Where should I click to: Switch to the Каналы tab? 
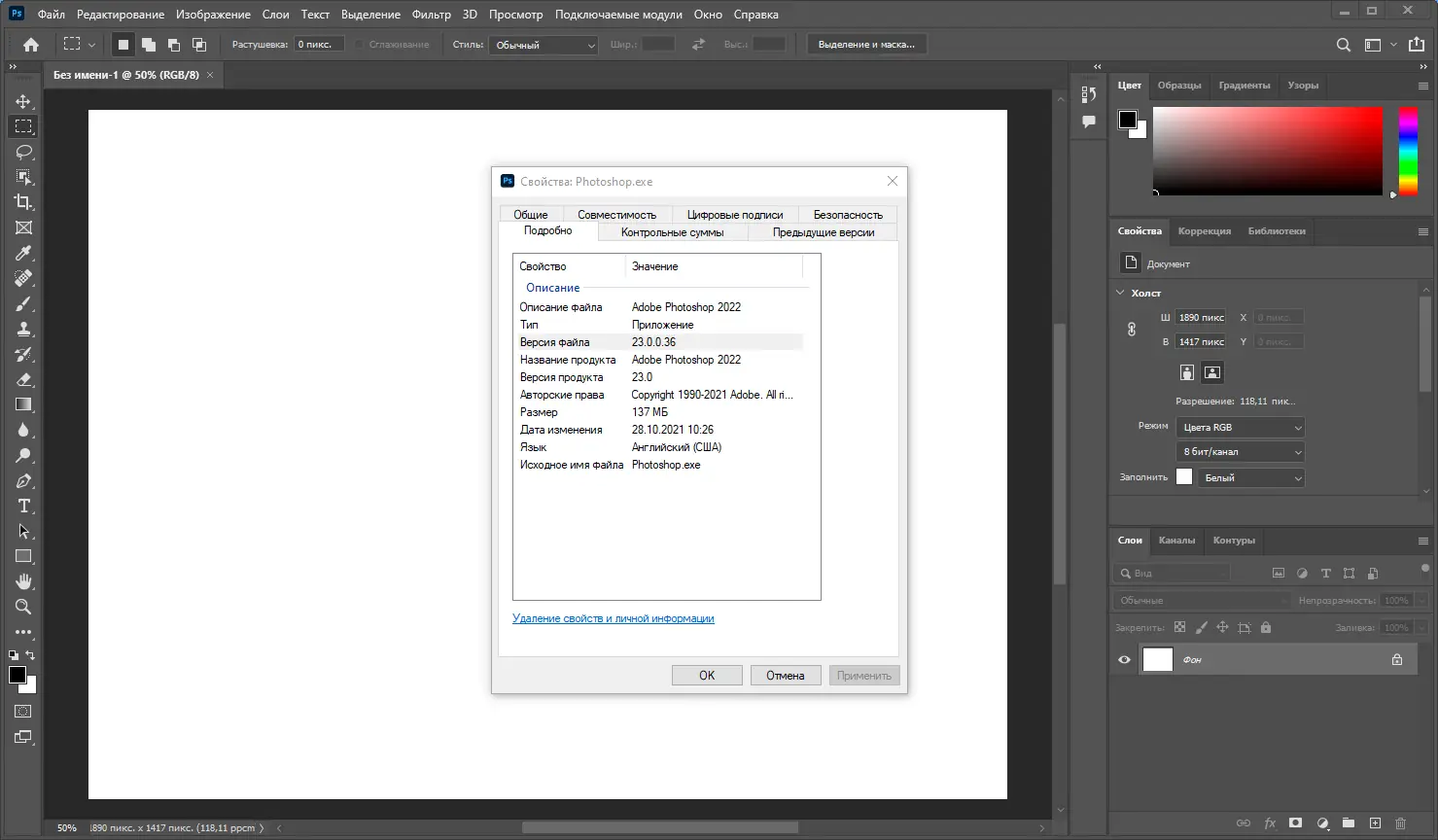(x=1177, y=541)
